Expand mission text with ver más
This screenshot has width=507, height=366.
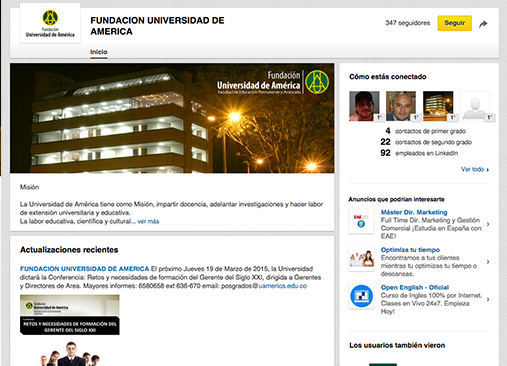tap(148, 221)
